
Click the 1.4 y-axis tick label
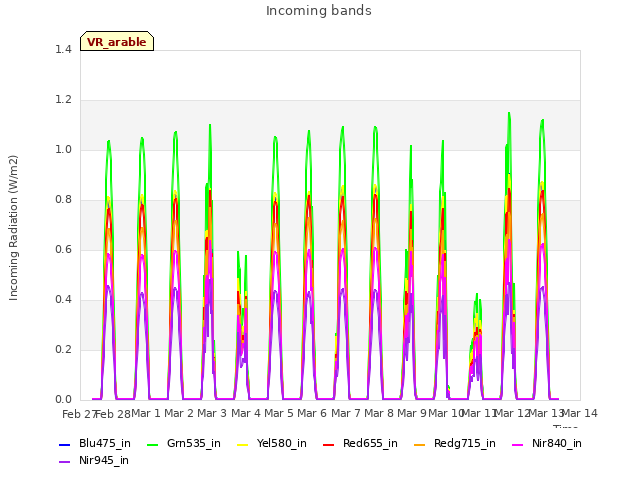63,49
